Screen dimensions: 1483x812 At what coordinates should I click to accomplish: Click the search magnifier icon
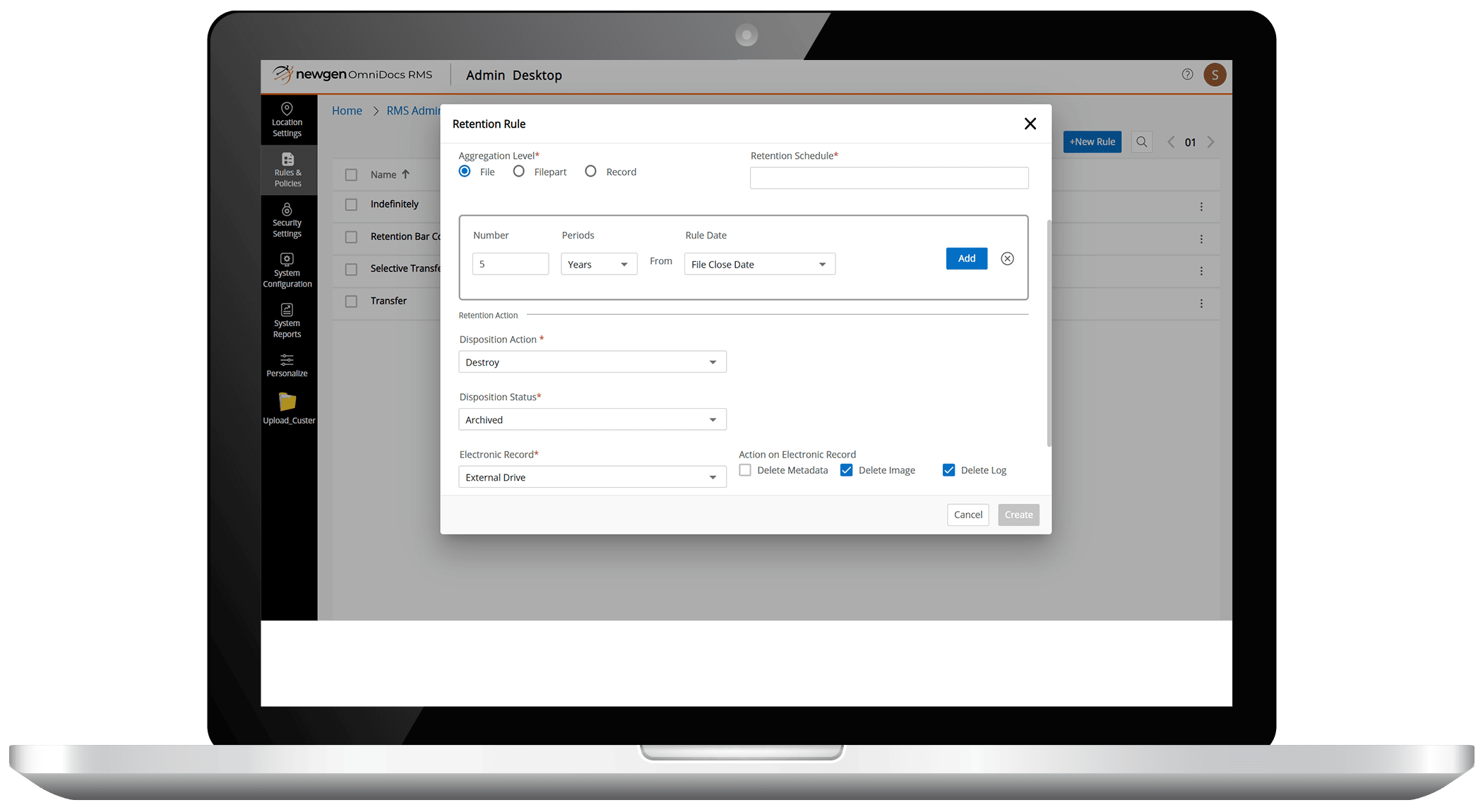point(1141,142)
